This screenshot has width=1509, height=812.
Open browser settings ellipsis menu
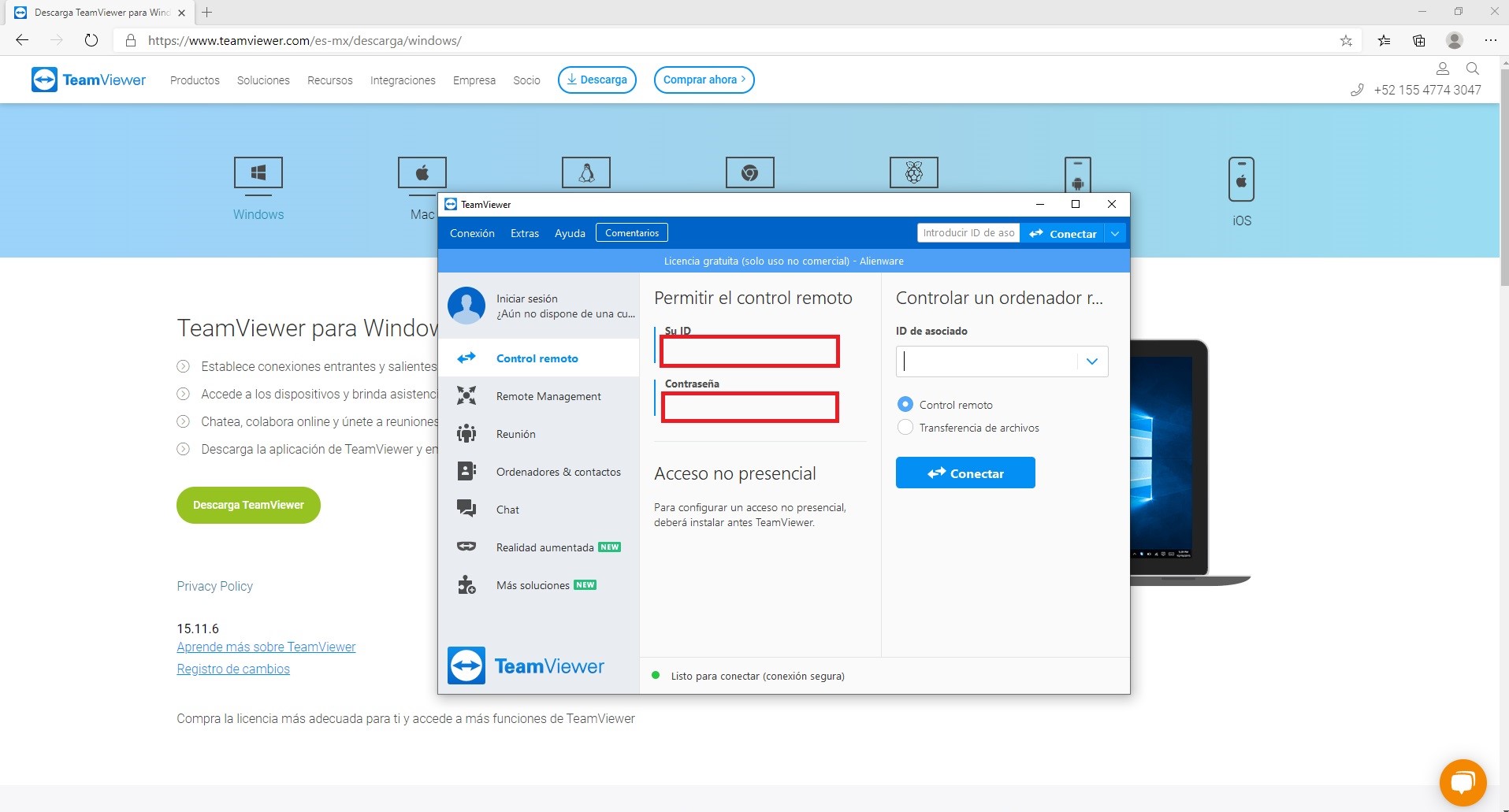pyautogui.click(x=1490, y=40)
